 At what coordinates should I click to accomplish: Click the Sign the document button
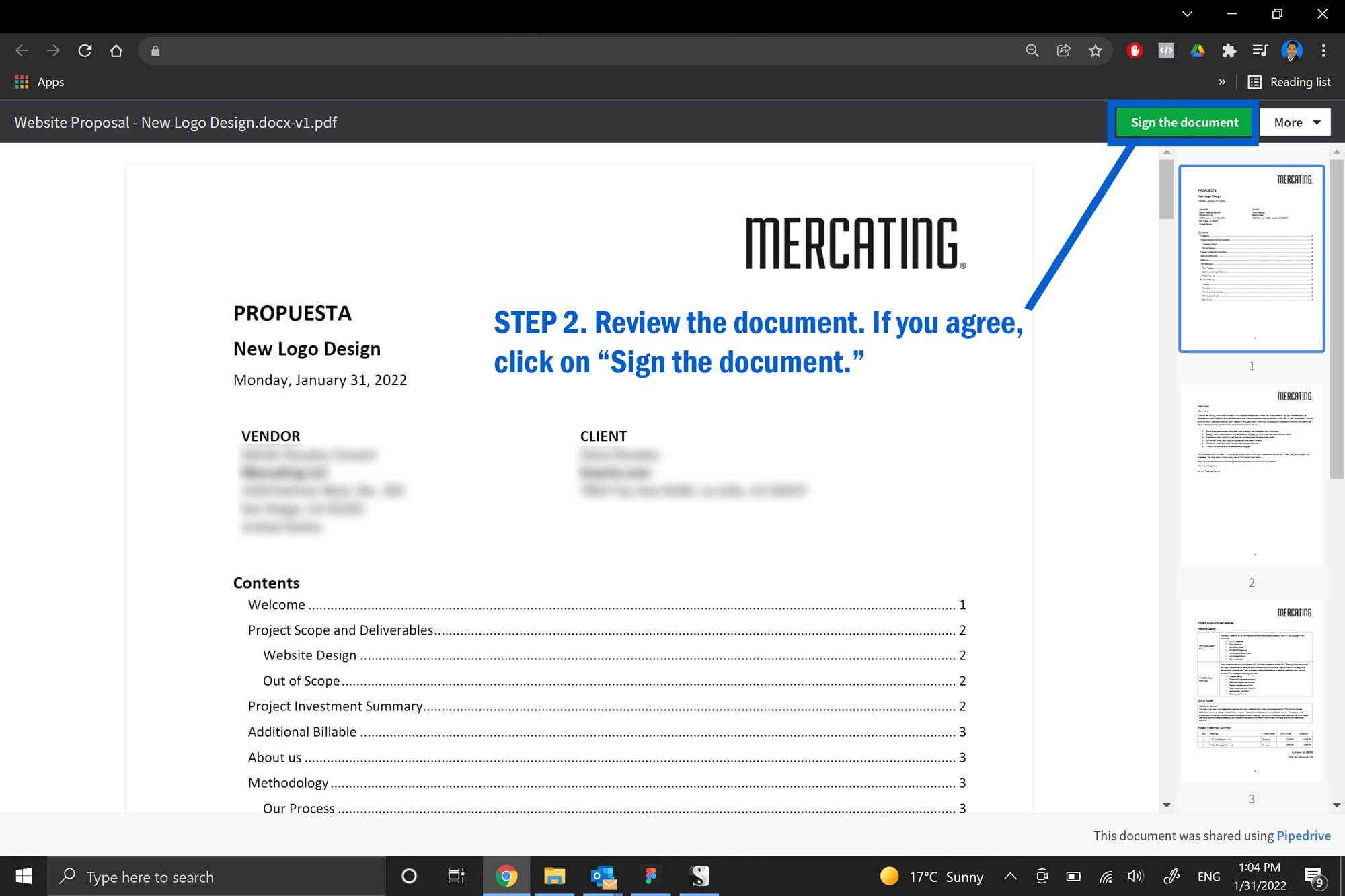pos(1184,122)
